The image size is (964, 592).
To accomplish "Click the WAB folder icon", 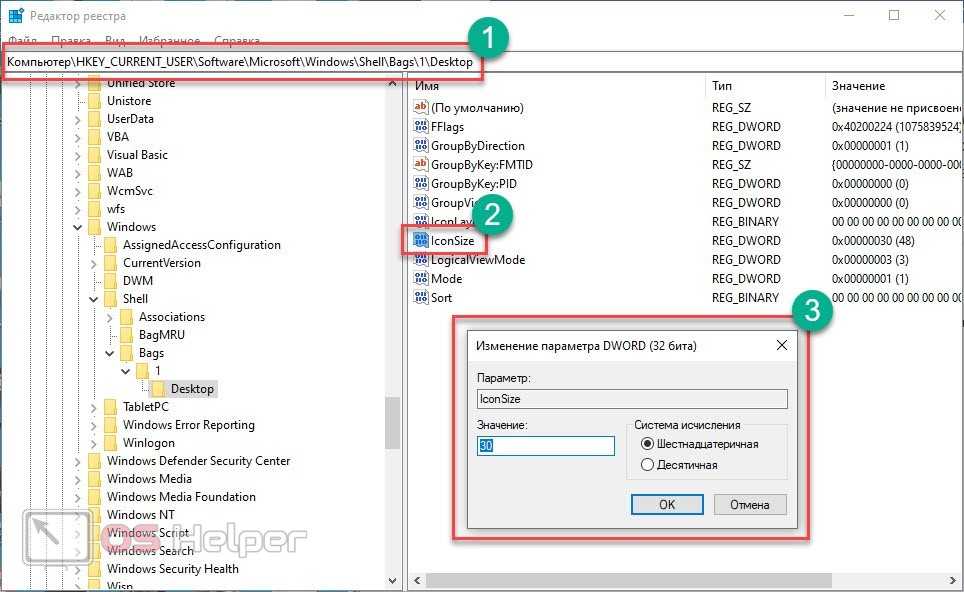I will pyautogui.click(x=95, y=173).
